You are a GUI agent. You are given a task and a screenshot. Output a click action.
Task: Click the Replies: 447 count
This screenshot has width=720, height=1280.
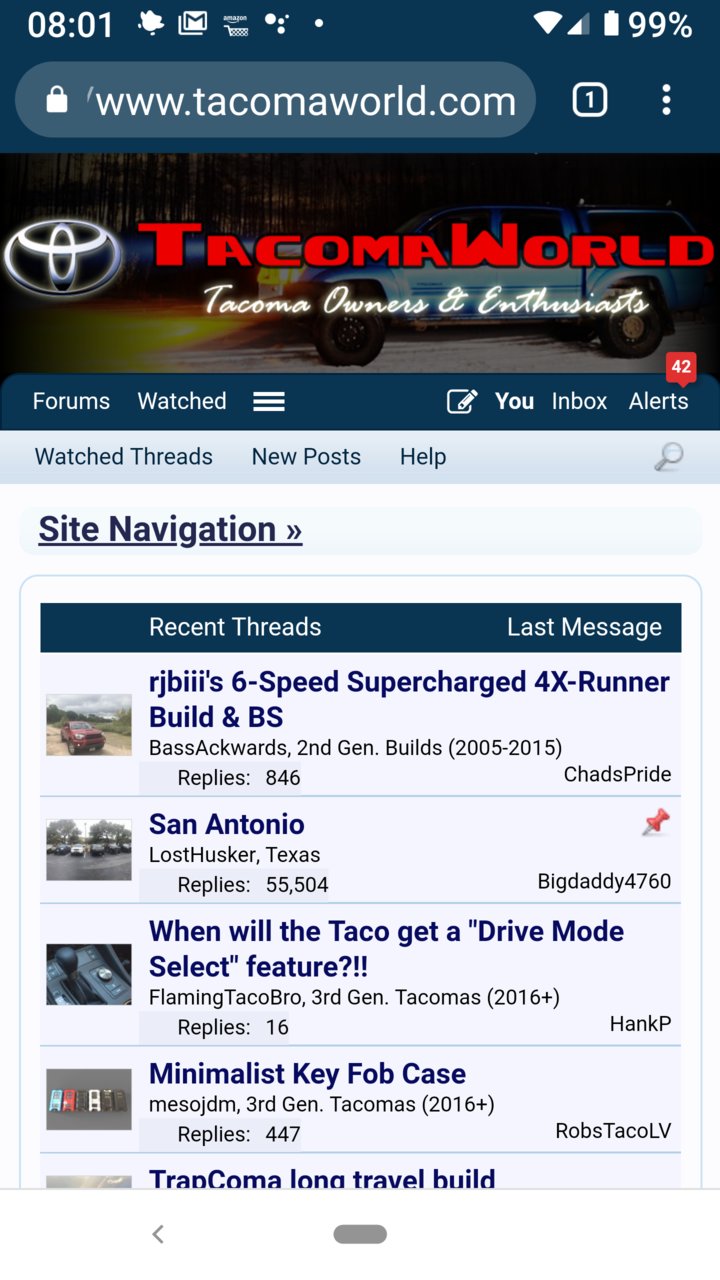point(238,1134)
